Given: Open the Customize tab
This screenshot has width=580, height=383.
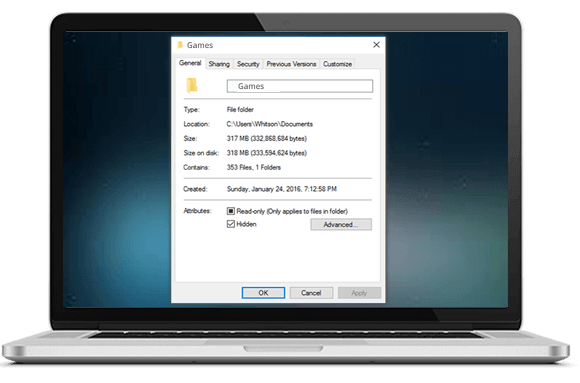Looking at the screenshot, I should [x=337, y=64].
